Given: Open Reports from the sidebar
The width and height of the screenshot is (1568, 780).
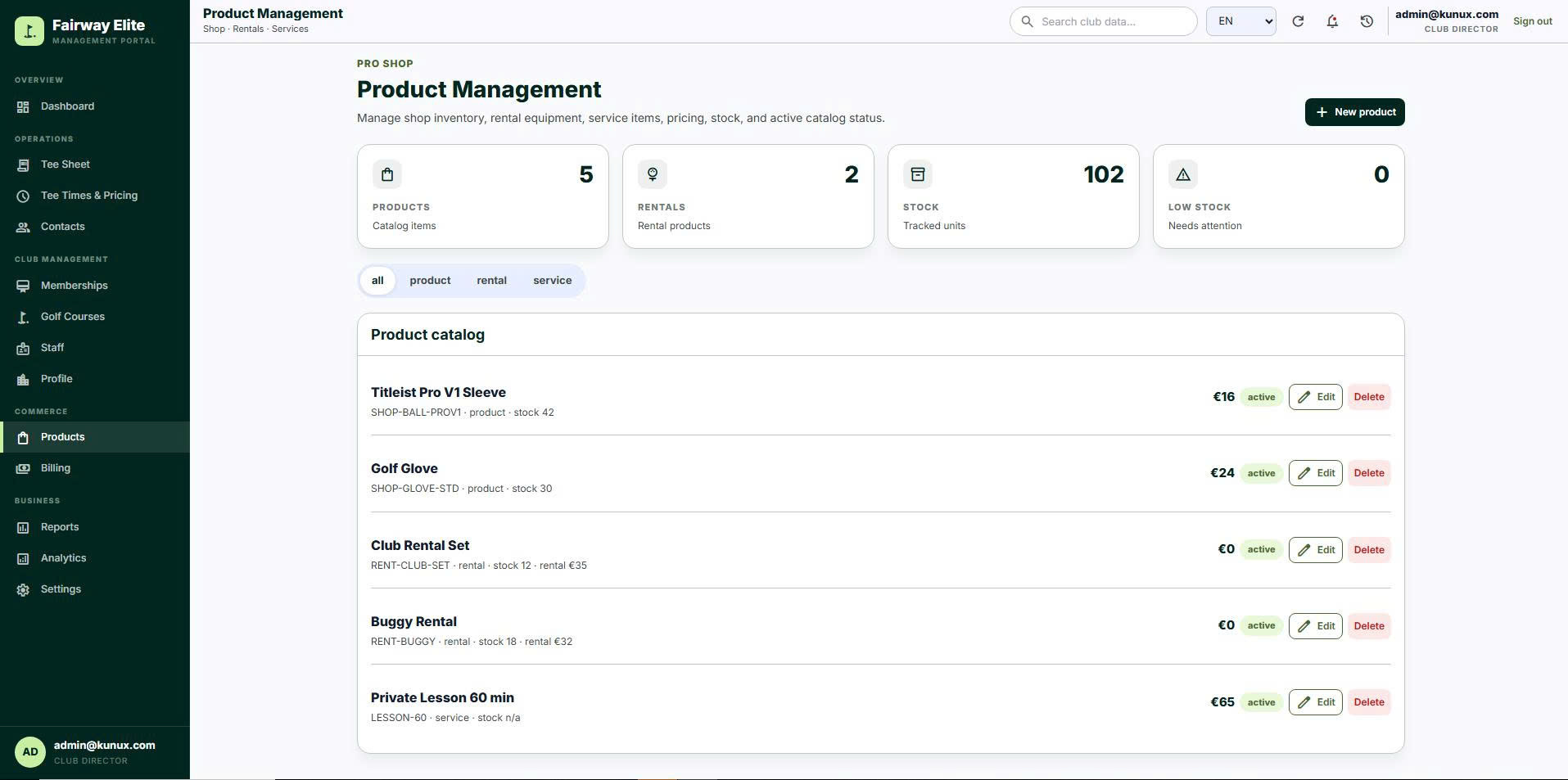Looking at the screenshot, I should [95, 527].
